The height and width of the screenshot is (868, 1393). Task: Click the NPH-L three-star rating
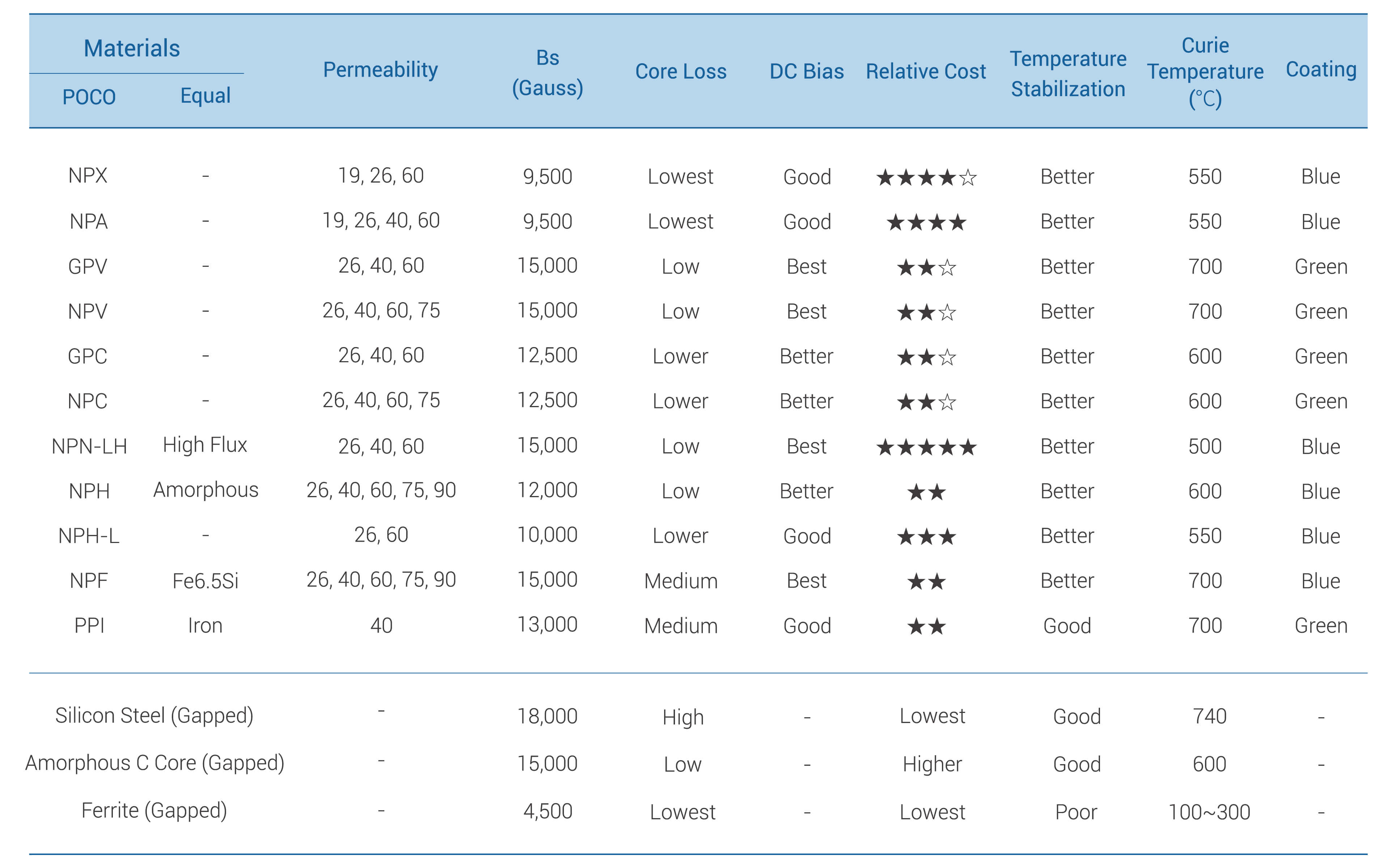[x=925, y=537]
